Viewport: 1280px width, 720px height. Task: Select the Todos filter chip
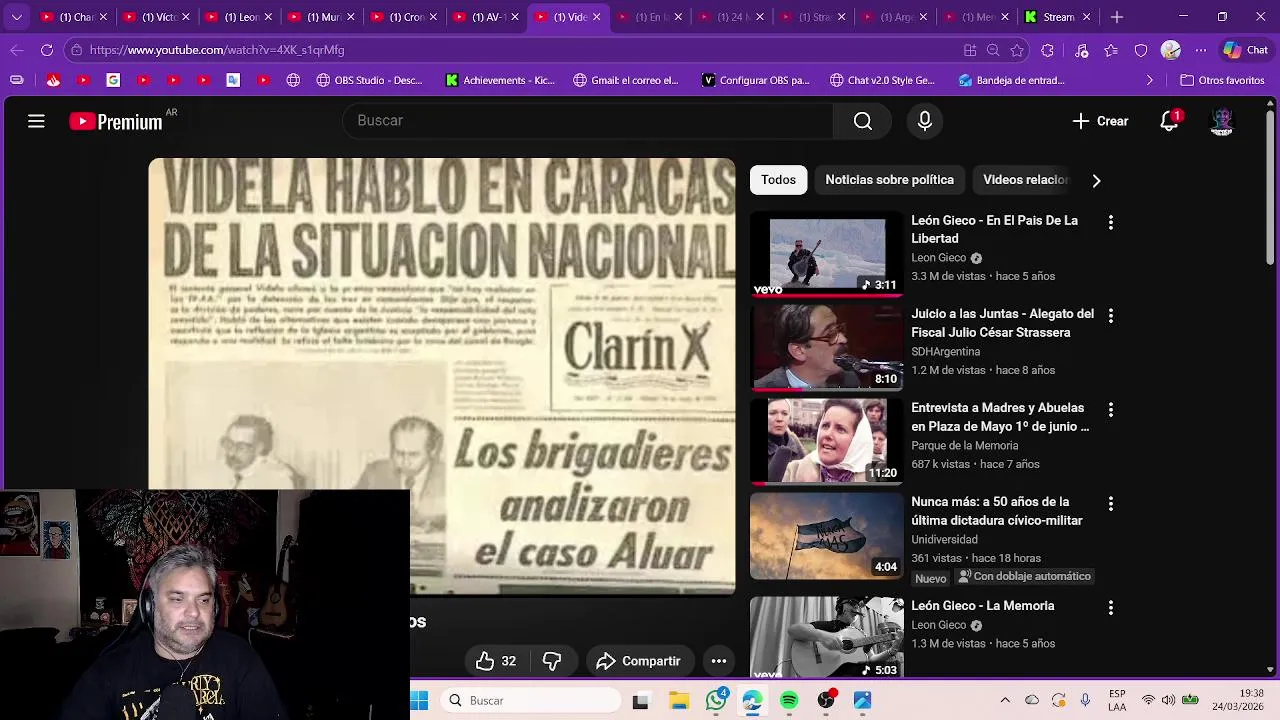click(x=778, y=180)
